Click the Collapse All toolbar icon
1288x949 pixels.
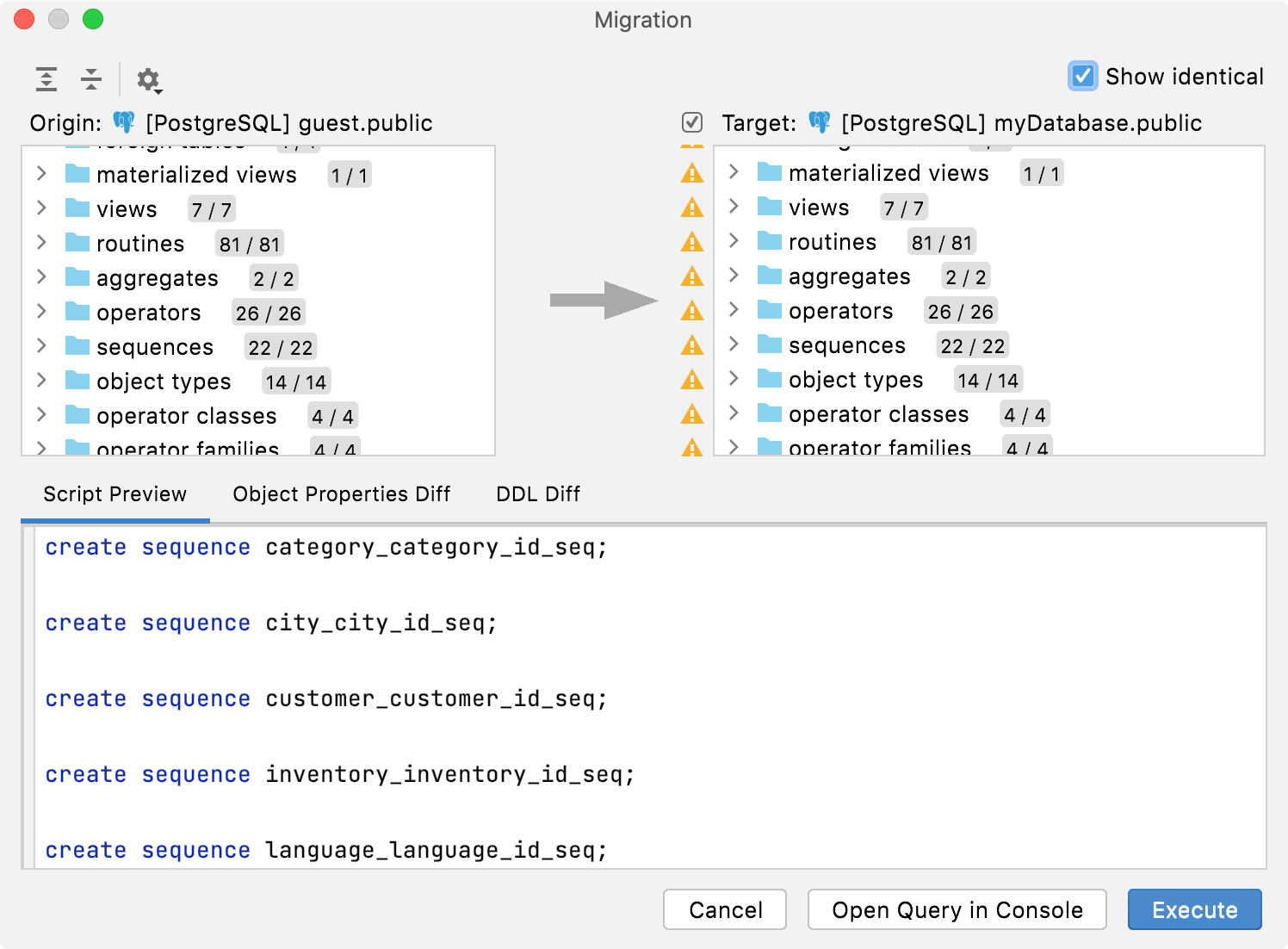coord(91,79)
